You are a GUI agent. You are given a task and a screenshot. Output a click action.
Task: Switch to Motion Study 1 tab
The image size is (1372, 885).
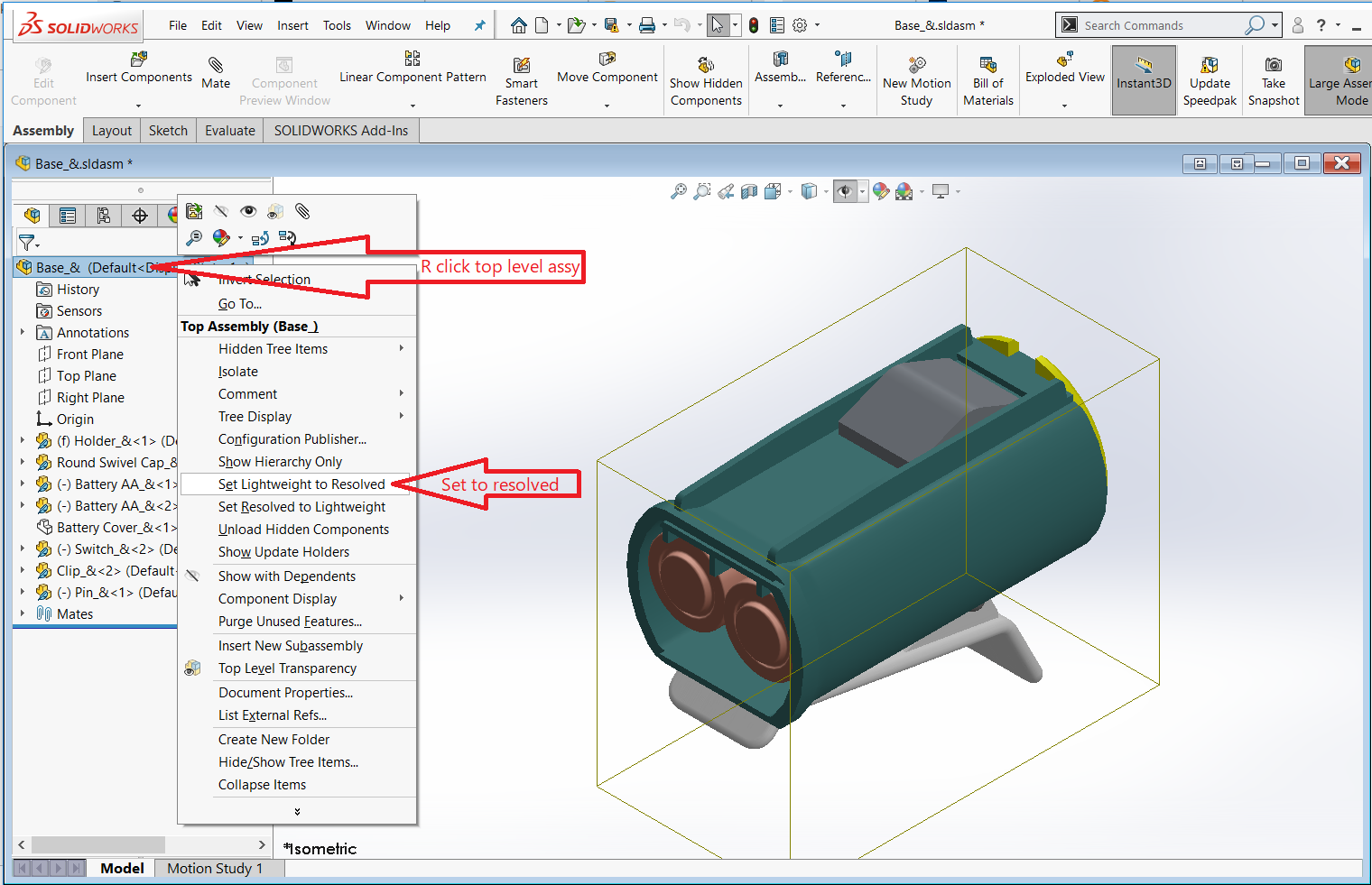click(x=215, y=868)
